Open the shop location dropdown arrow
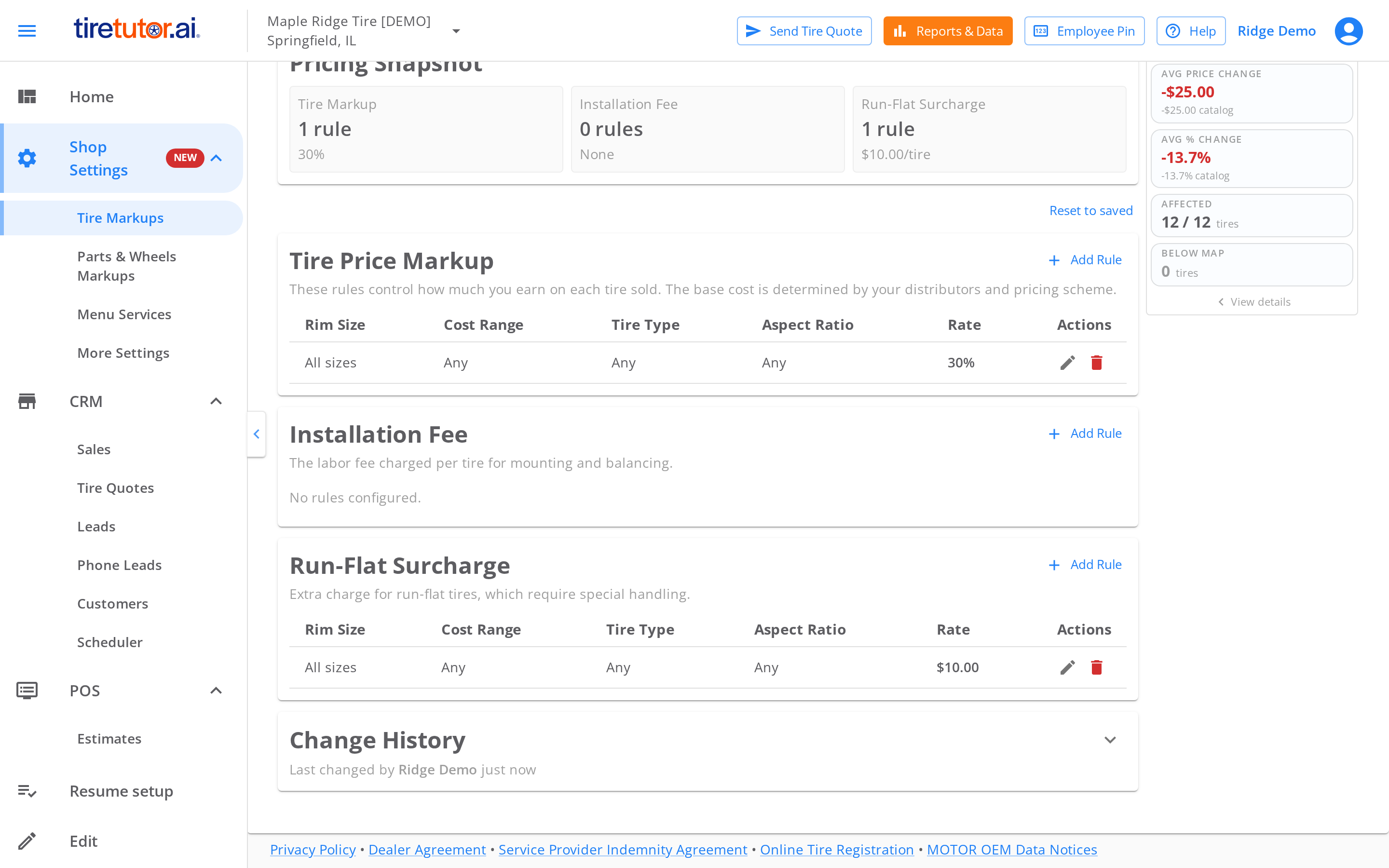 pyautogui.click(x=456, y=31)
